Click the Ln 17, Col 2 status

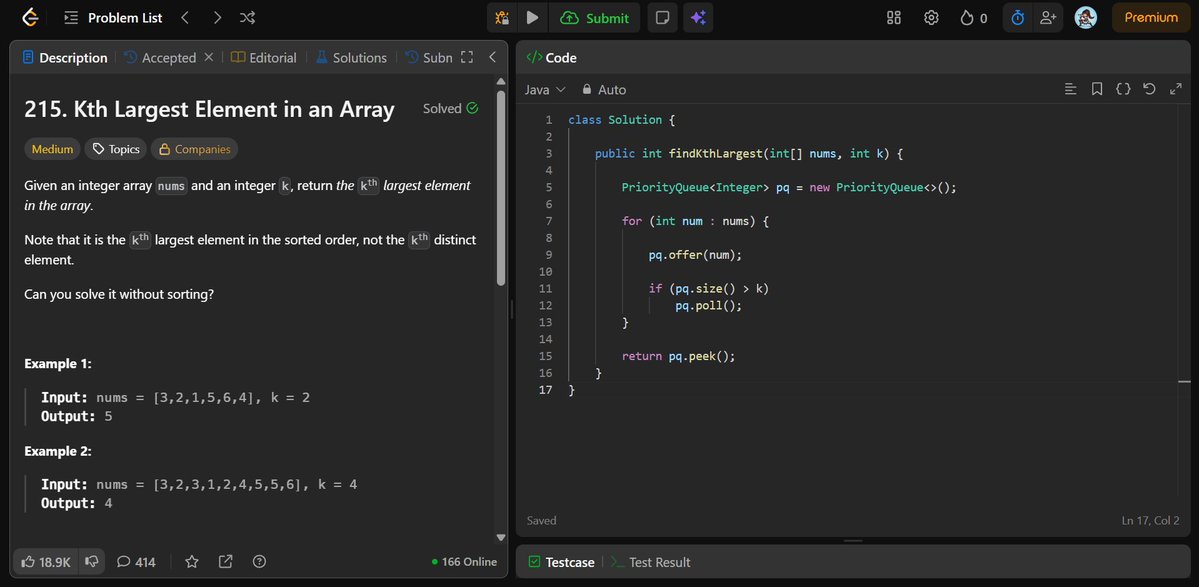[x=1150, y=521]
